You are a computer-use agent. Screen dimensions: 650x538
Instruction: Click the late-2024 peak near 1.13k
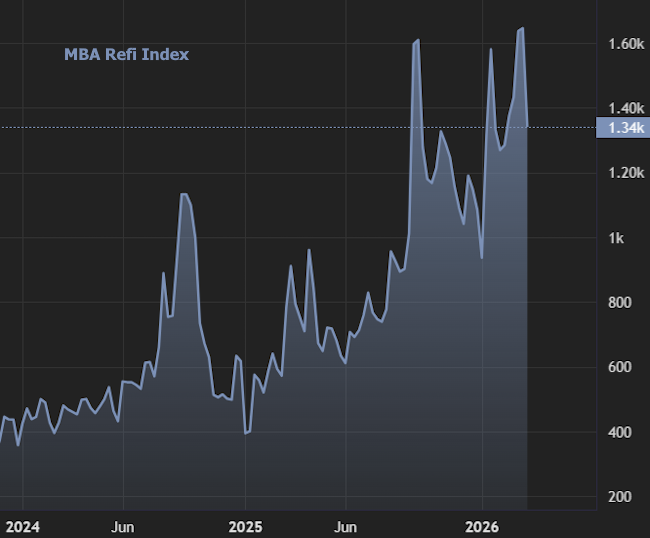point(183,194)
